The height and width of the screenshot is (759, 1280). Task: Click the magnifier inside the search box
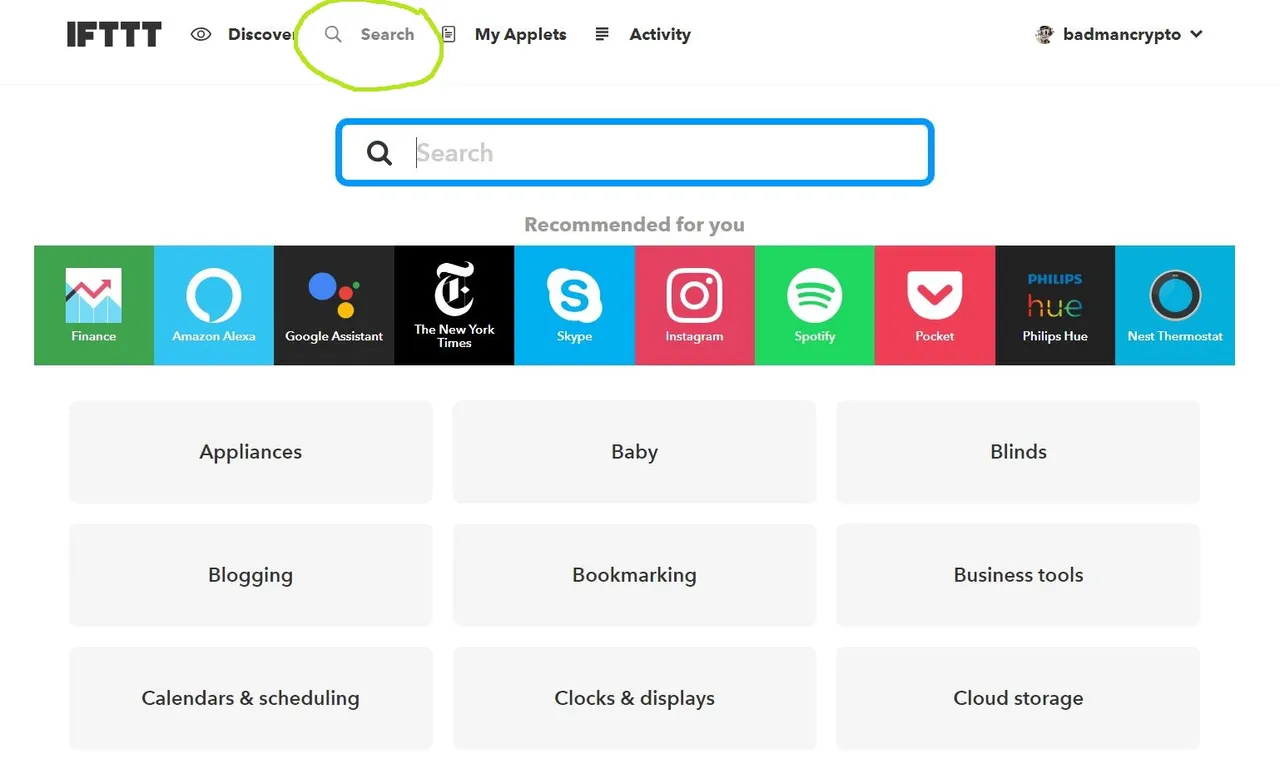pyautogui.click(x=379, y=153)
